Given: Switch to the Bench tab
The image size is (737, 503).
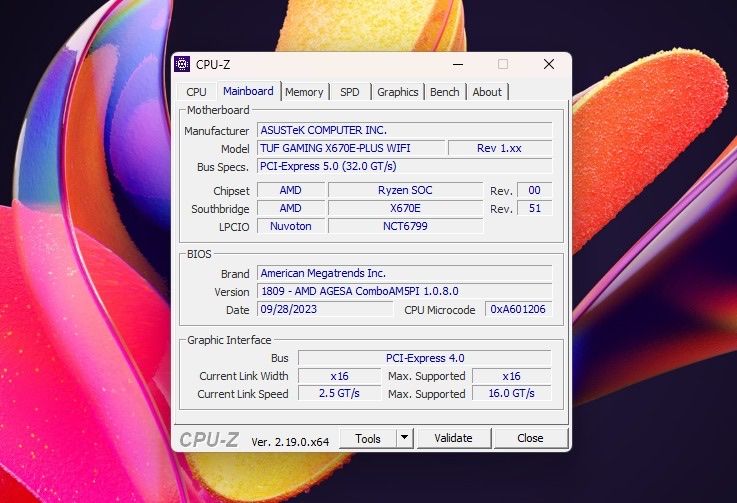Looking at the screenshot, I should [445, 92].
